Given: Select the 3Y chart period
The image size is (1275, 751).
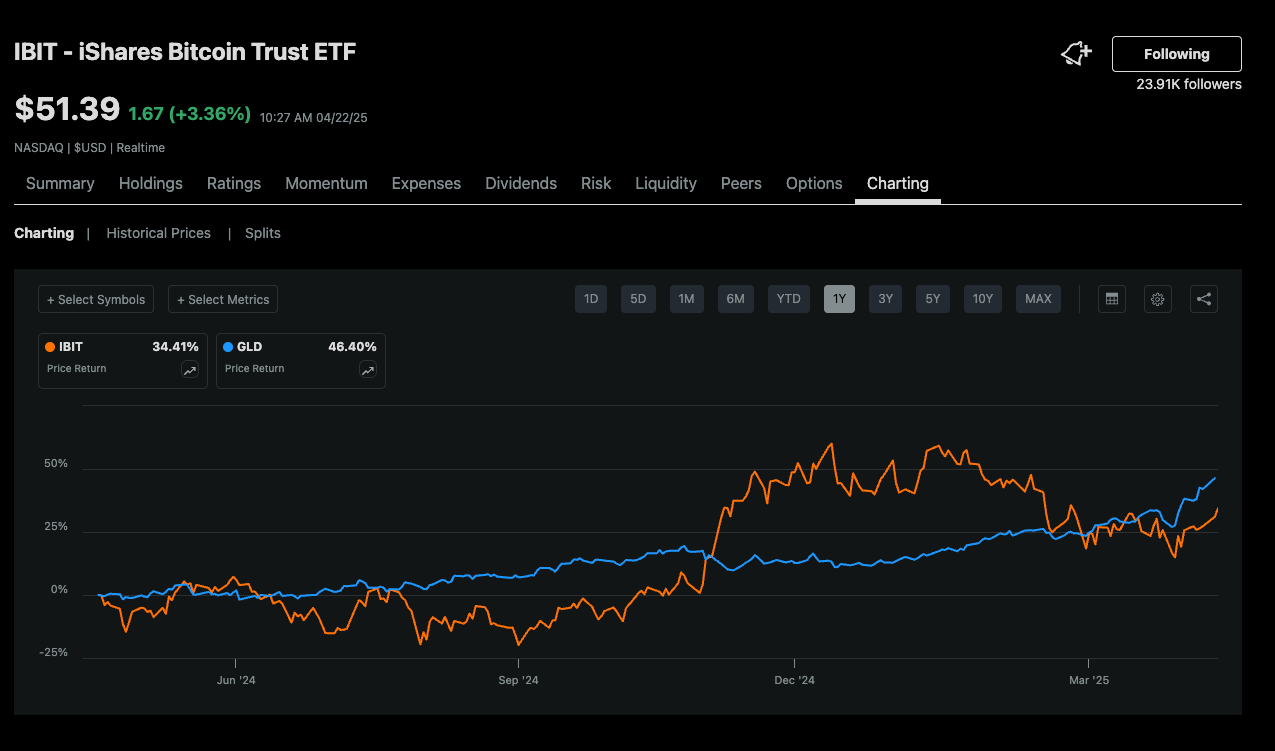Looking at the screenshot, I should click(x=884, y=298).
